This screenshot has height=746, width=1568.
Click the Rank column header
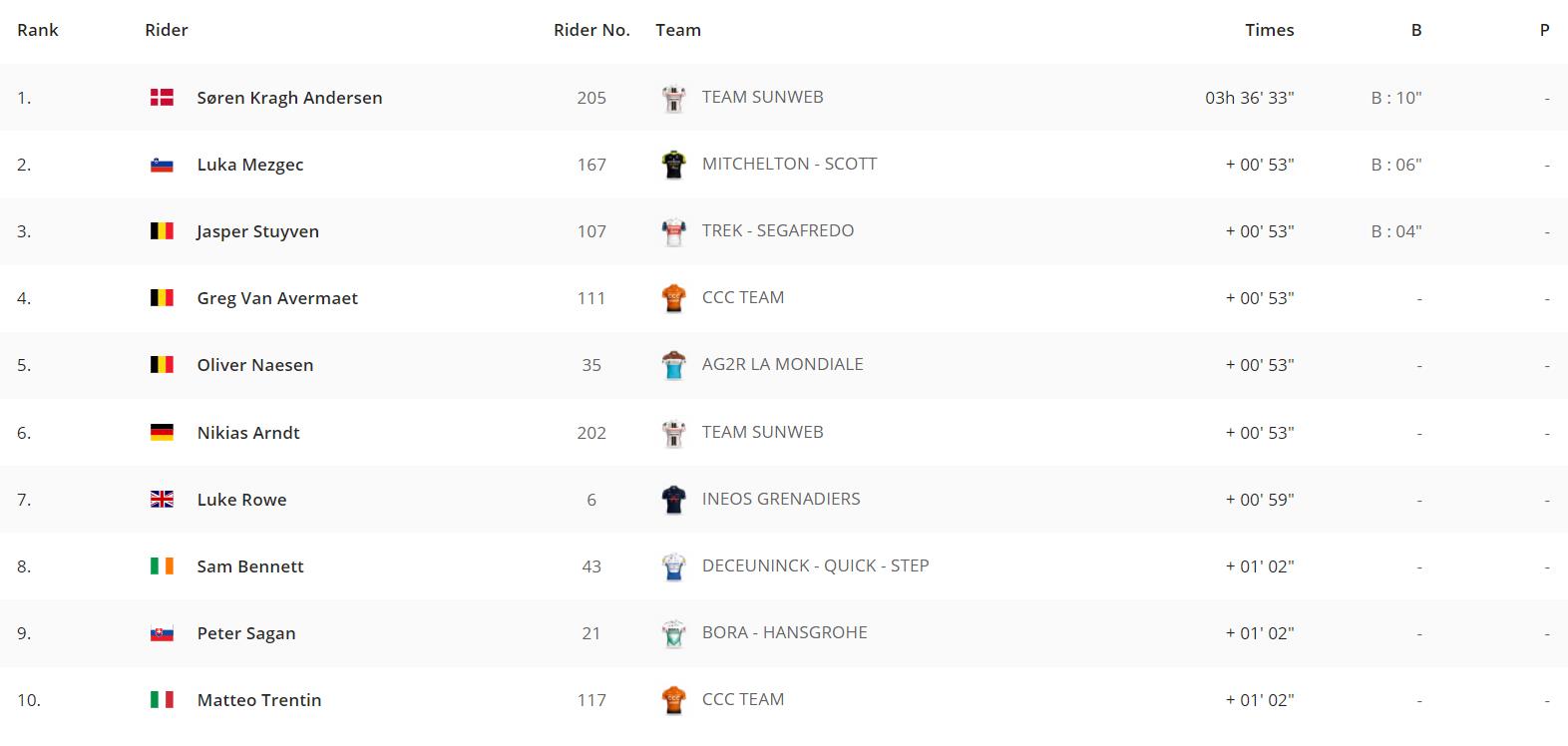(38, 30)
